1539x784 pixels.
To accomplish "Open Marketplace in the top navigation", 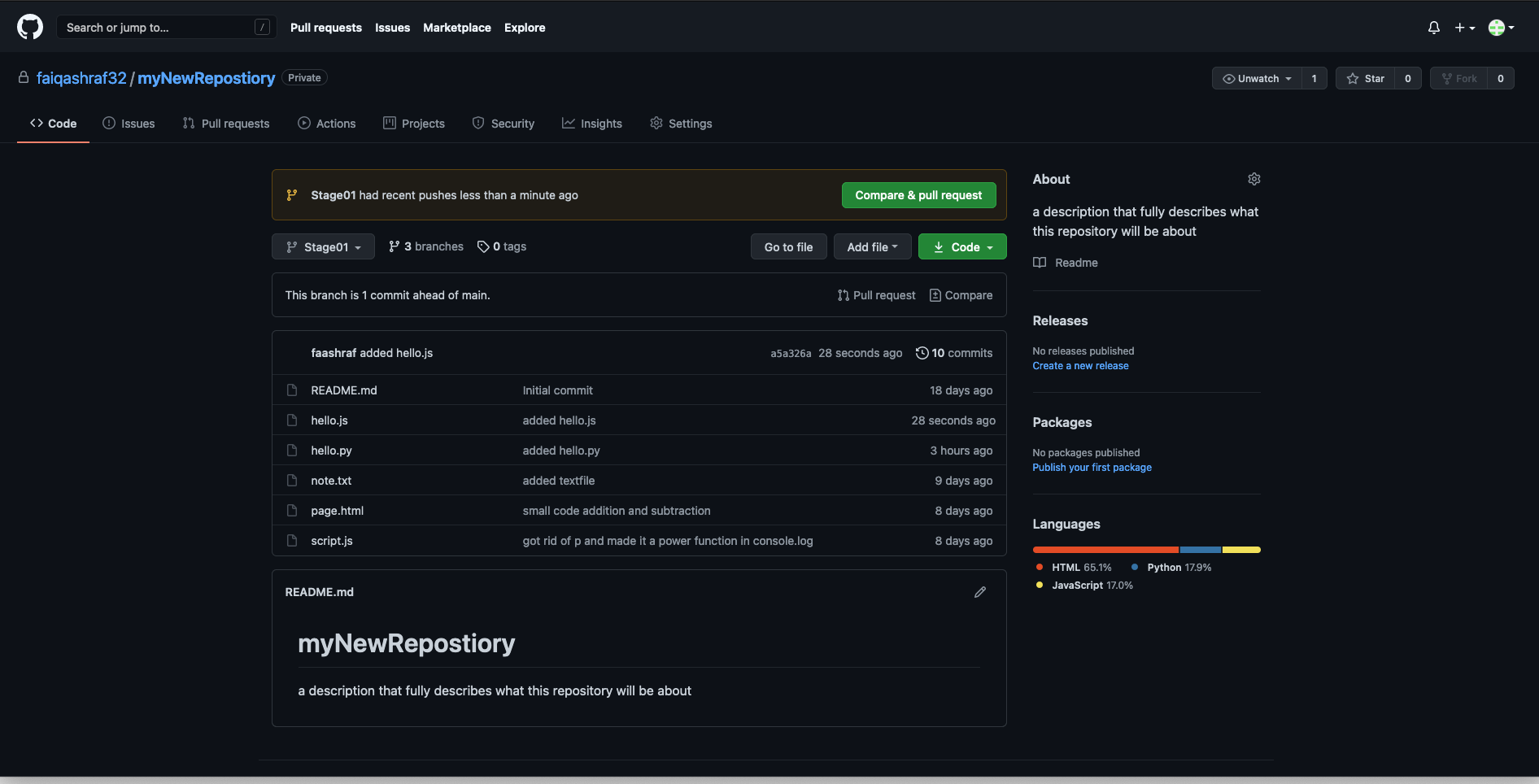I will 457,28.
